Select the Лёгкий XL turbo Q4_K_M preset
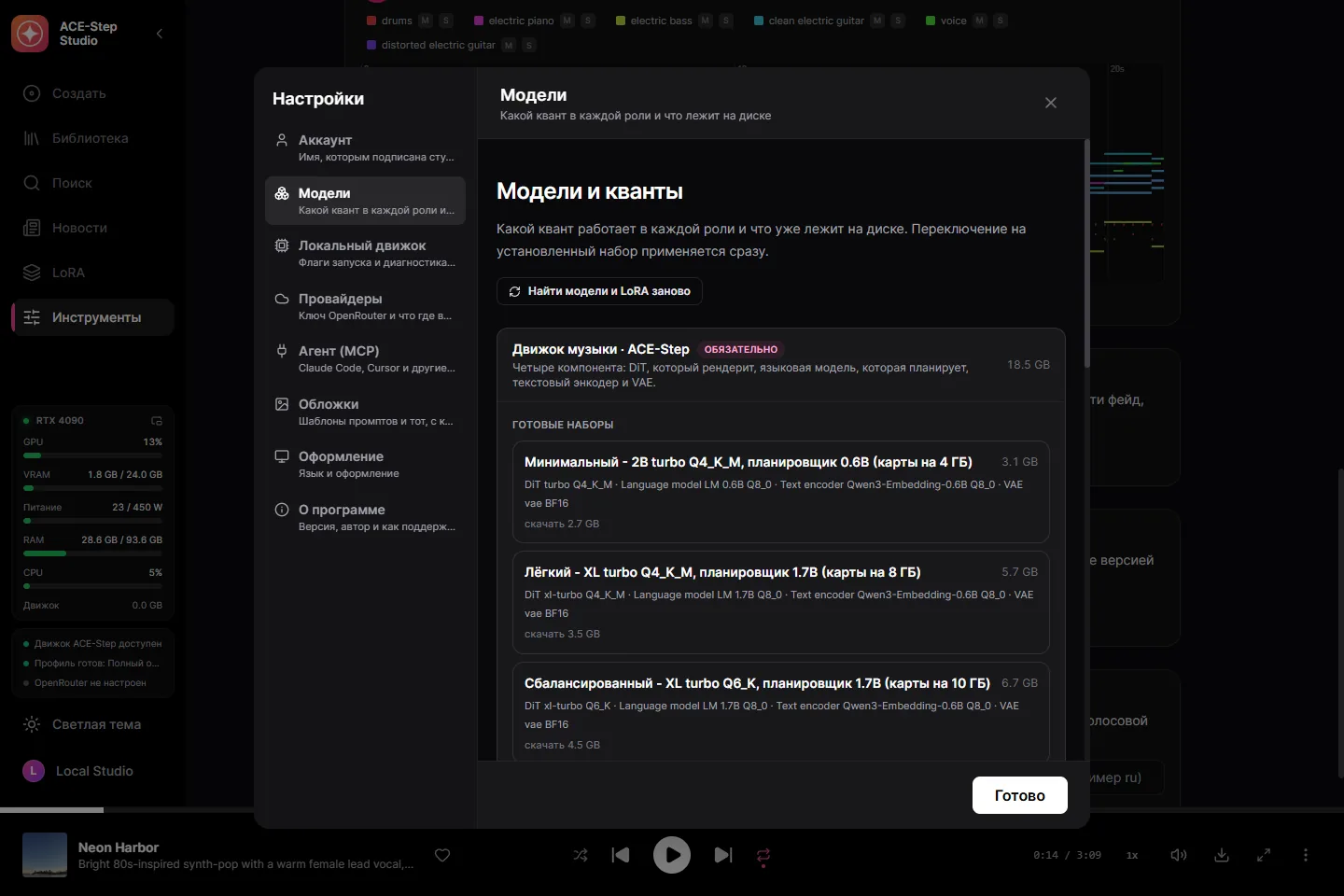Viewport: 1344px width, 896px height. point(781,602)
